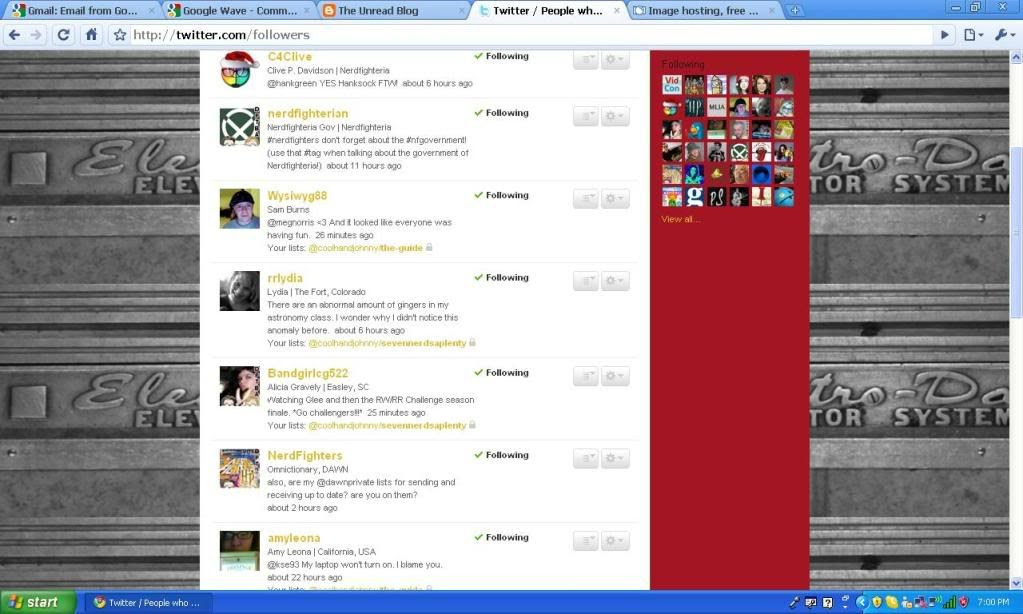Click the 7:00 PM taskbar clock
The height and width of the screenshot is (614, 1023).
coord(993,602)
